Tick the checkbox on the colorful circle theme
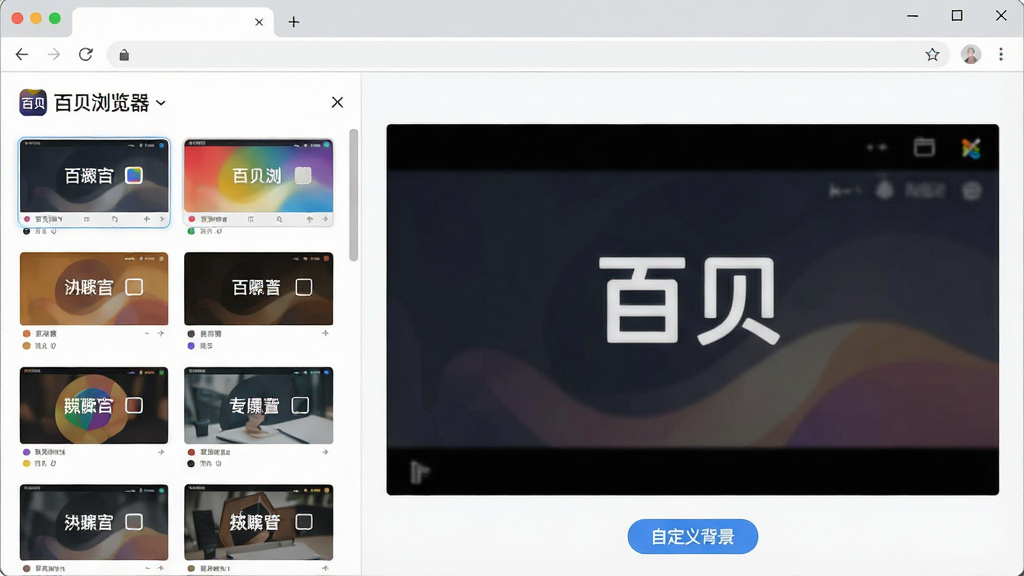This screenshot has height=576, width=1024. tap(134, 406)
